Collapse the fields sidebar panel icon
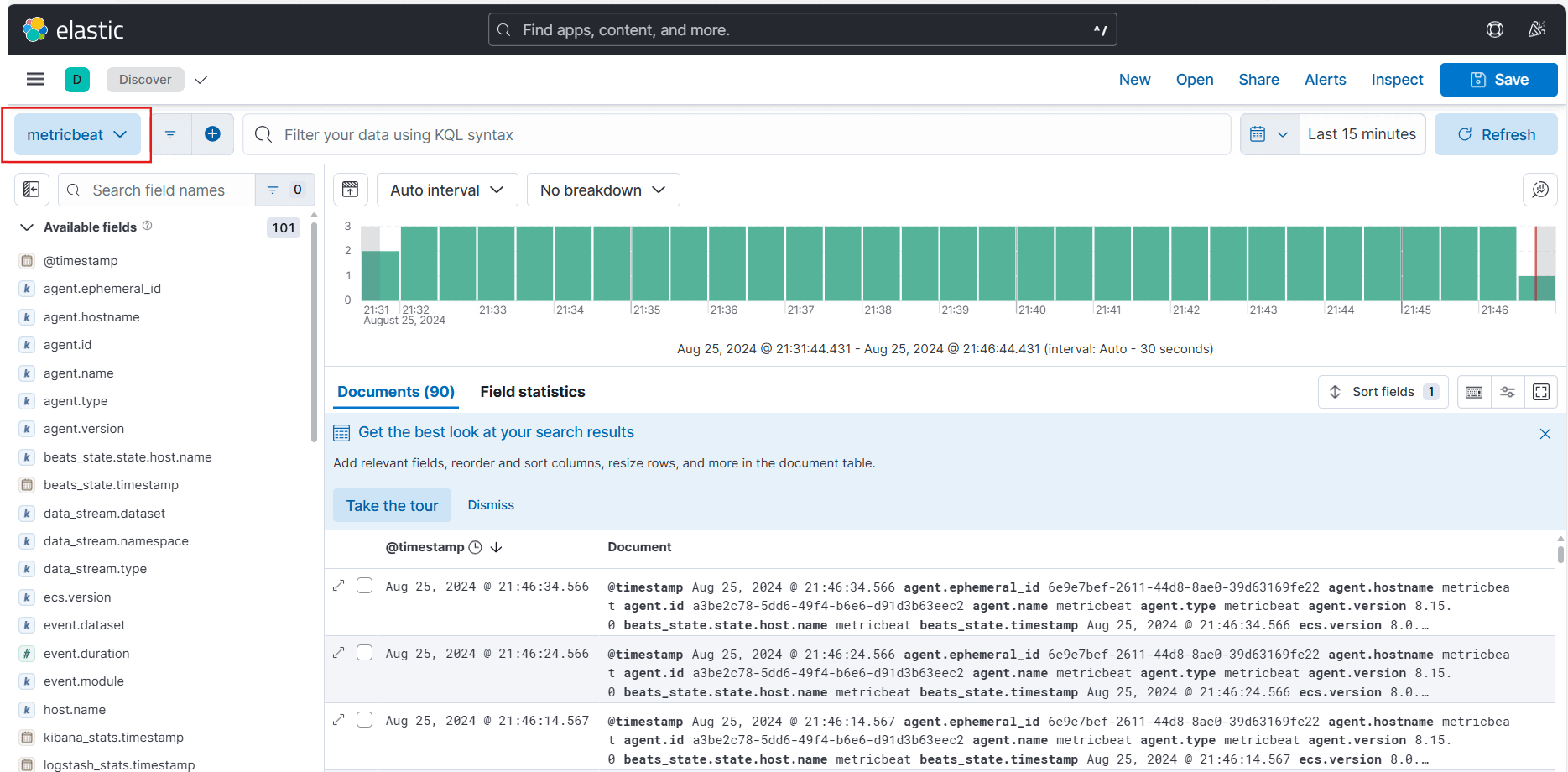1568x772 pixels. coord(32,190)
